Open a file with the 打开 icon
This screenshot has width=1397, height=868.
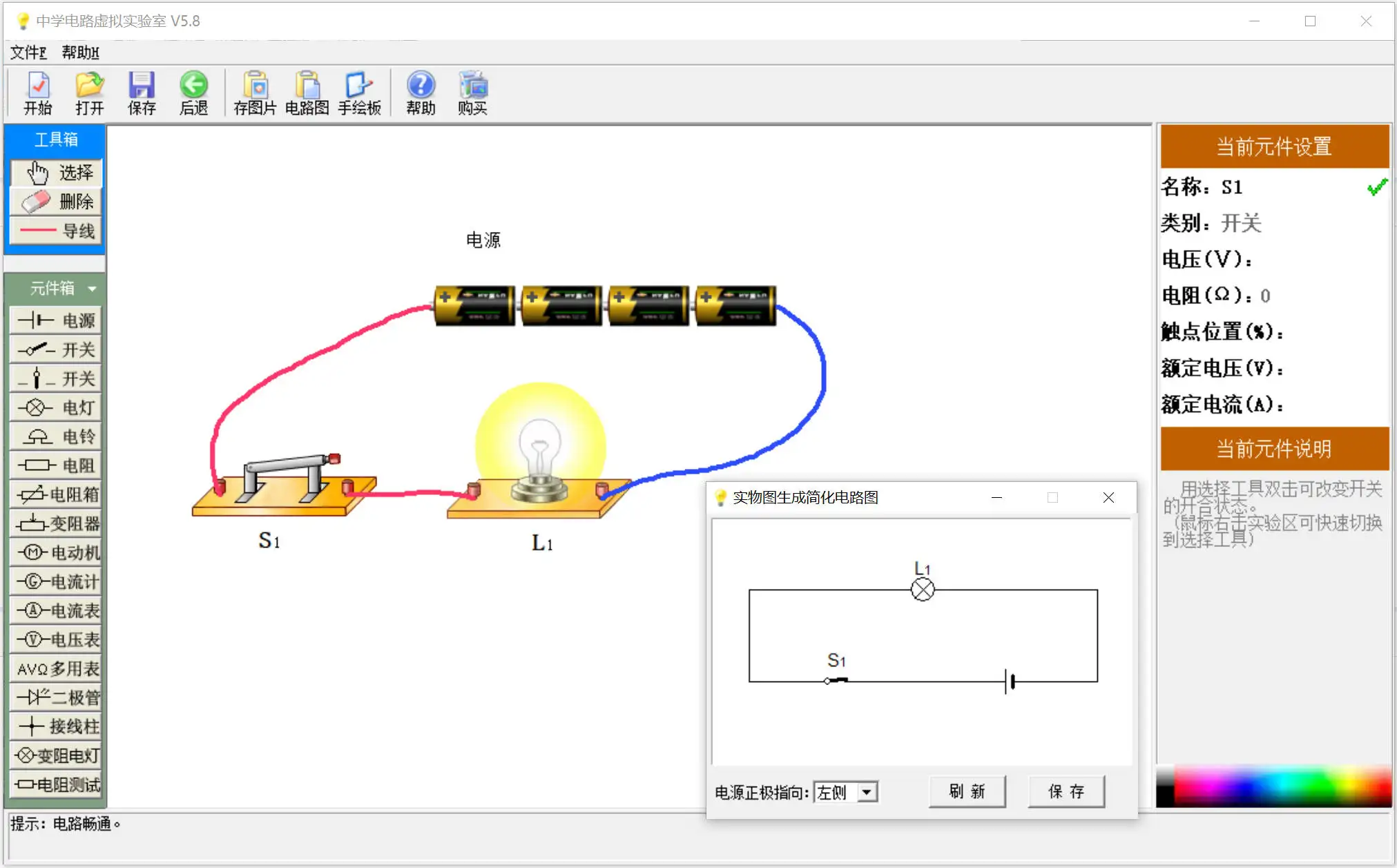(x=90, y=93)
